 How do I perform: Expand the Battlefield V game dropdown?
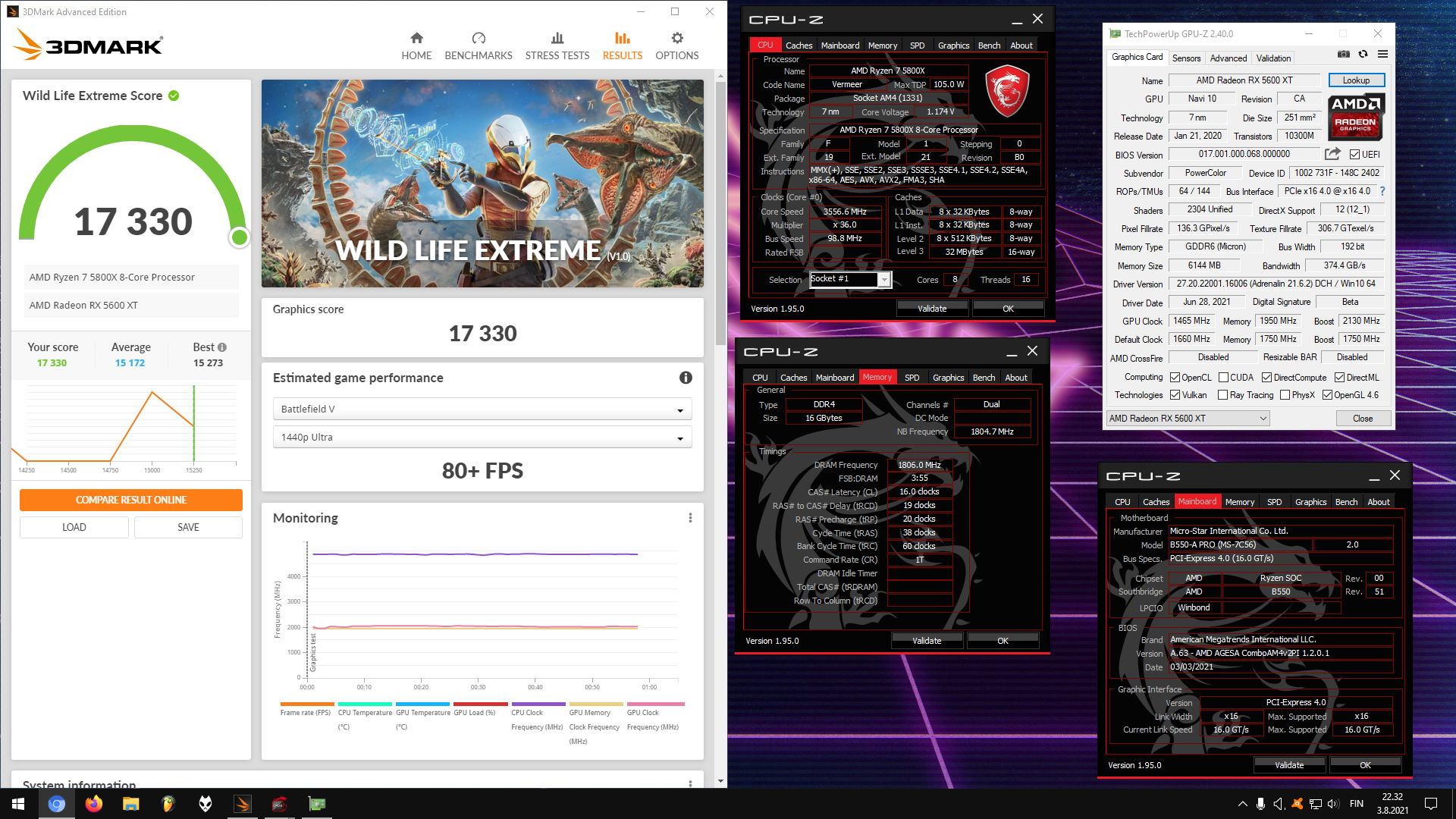[482, 409]
